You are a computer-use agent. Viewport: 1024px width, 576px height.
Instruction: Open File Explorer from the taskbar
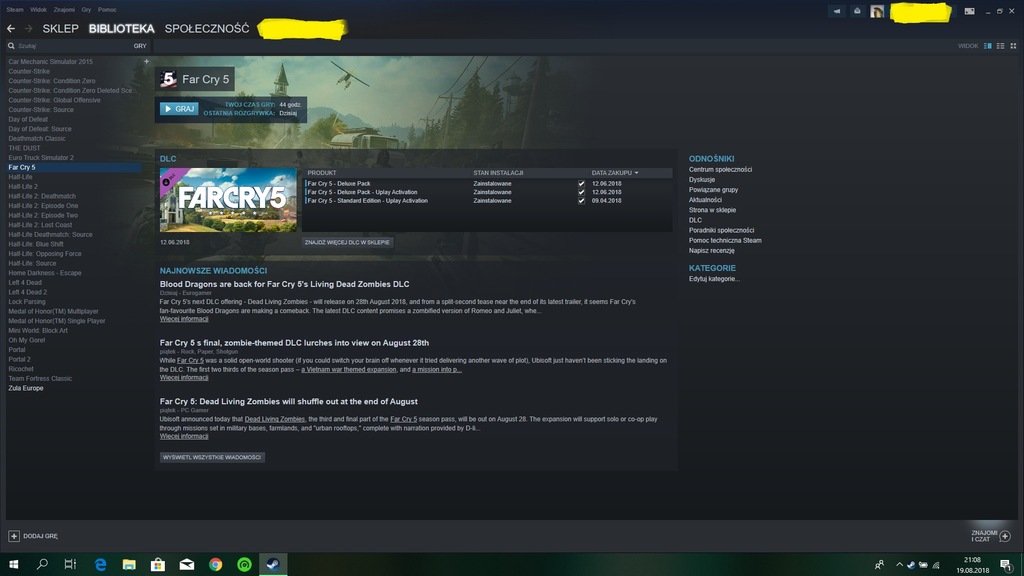tap(129, 564)
